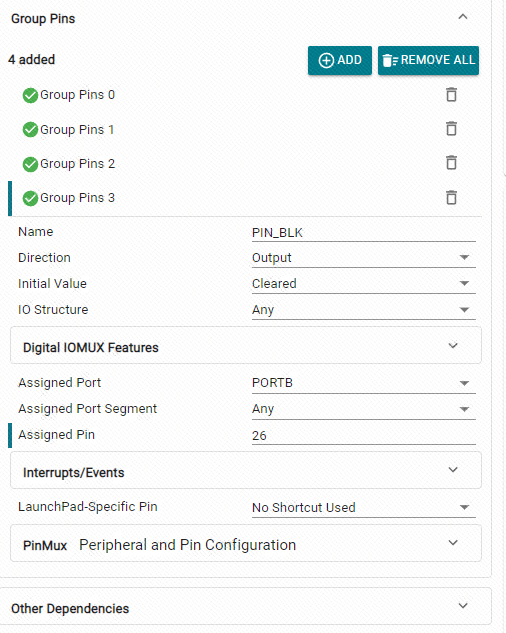Collapse the Group Pins section chevron

coord(463,17)
